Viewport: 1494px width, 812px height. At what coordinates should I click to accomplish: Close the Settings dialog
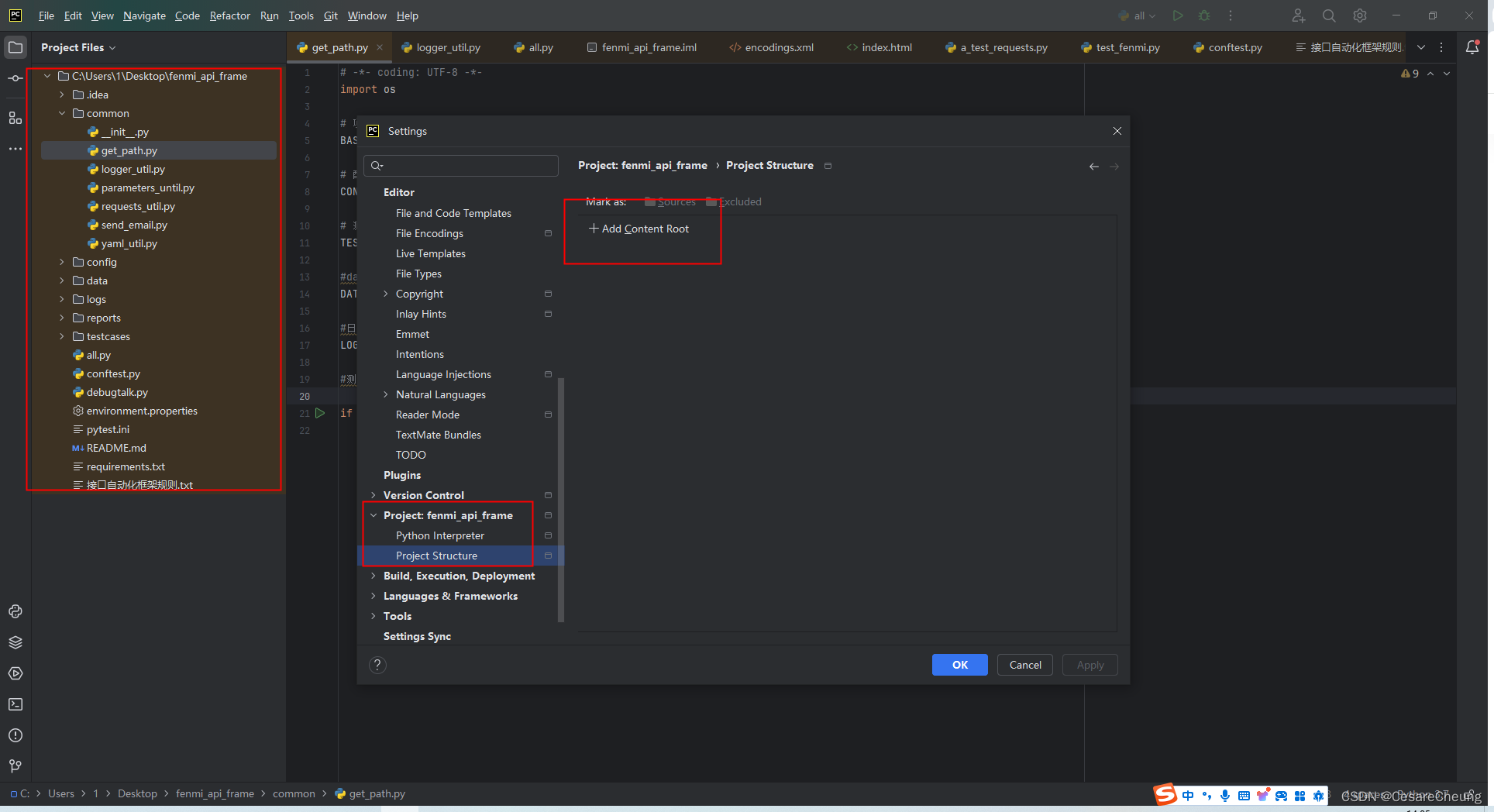tap(1117, 131)
